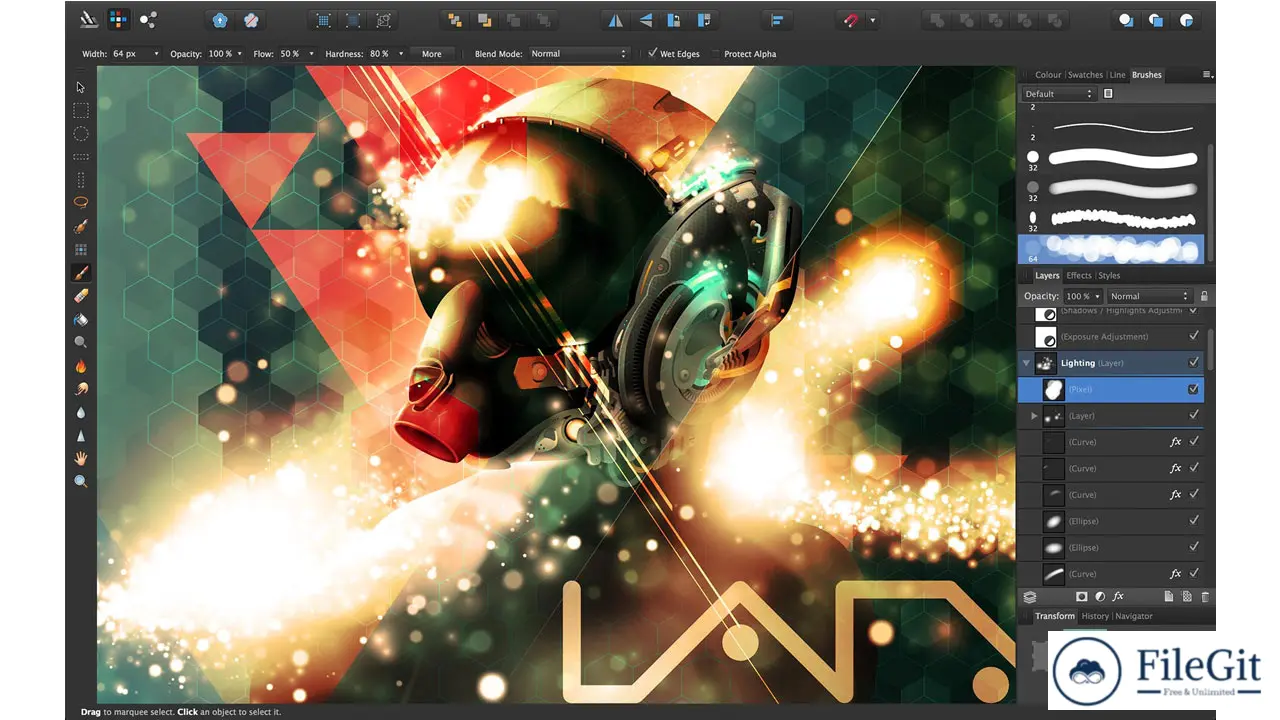Screen dimensions: 1280x720
Task: Click the Flip Horizontal toolbar icon
Action: [x=616, y=19]
